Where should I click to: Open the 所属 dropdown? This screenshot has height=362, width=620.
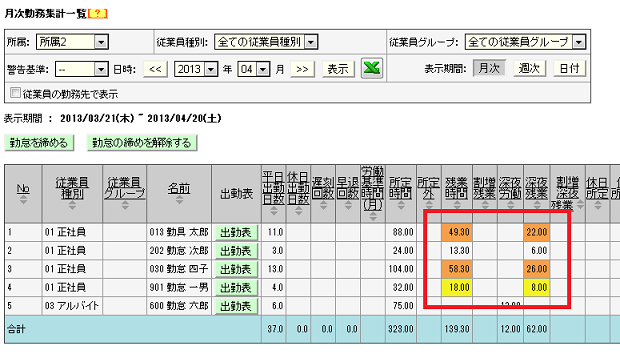[x=72, y=42]
